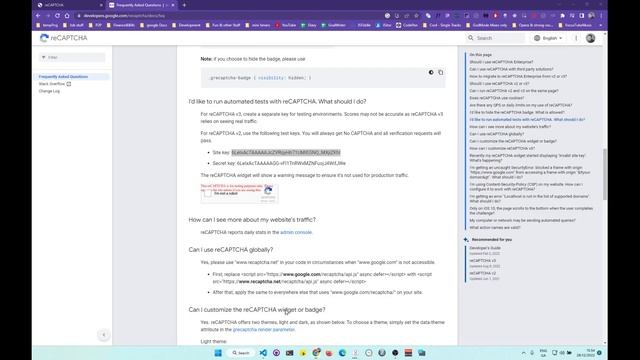This screenshot has width=640, height=360.
Task: Open recommended reCAPTCHA v2 article
Action: point(482,273)
